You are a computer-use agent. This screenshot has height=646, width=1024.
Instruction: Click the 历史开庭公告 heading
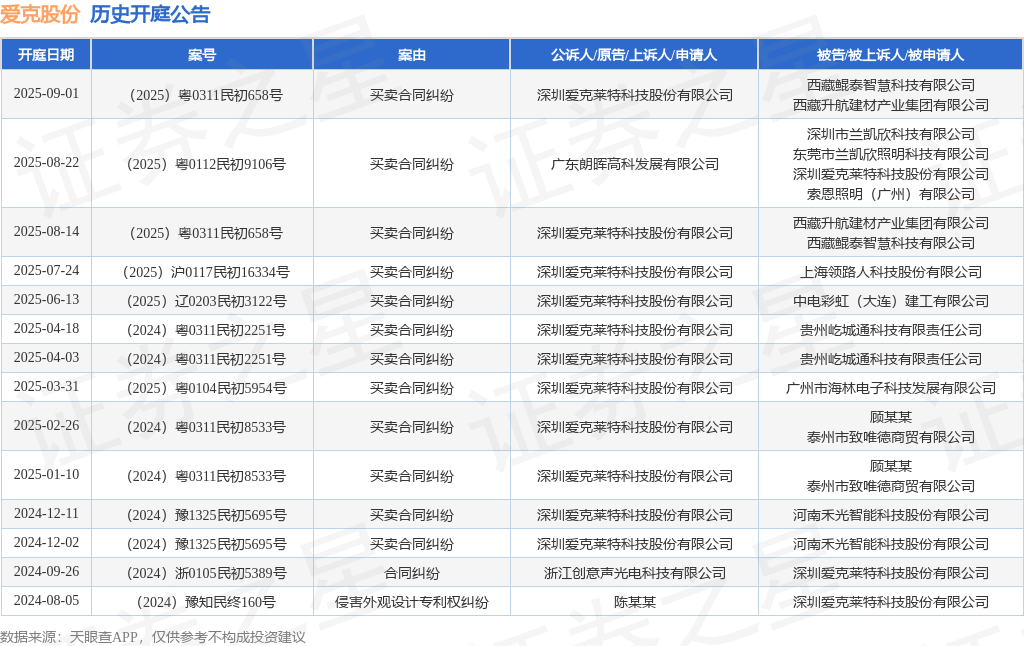pyautogui.click(x=150, y=14)
